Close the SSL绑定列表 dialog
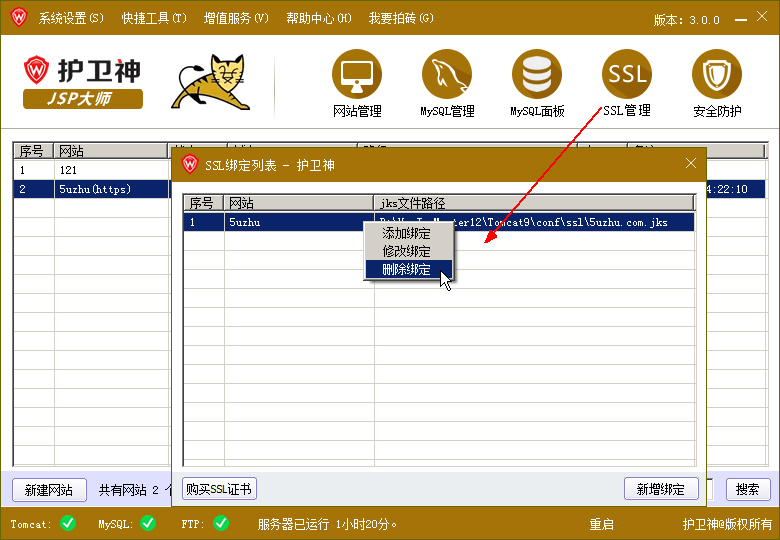The height and width of the screenshot is (540, 780). coord(691,163)
